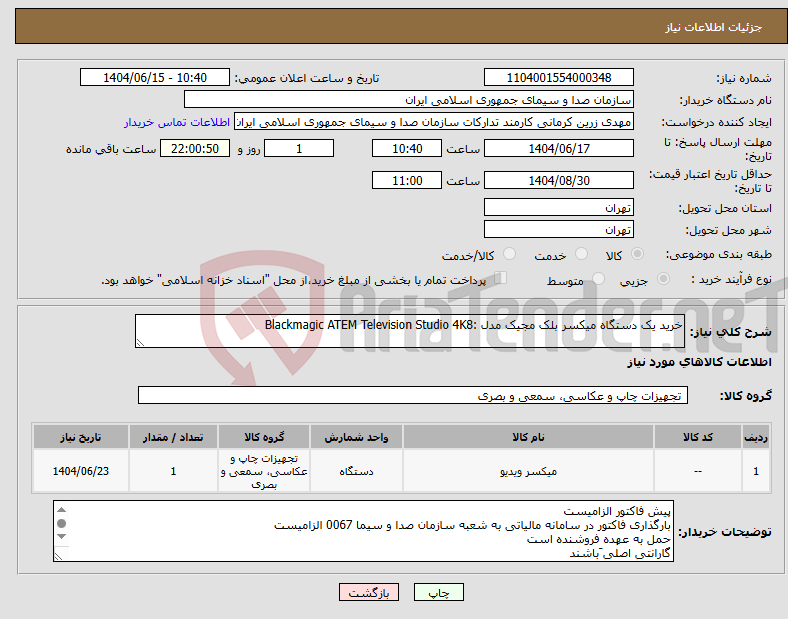Click the واحد شمارش column header
The image size is (788, 619).
coord(356,437)
